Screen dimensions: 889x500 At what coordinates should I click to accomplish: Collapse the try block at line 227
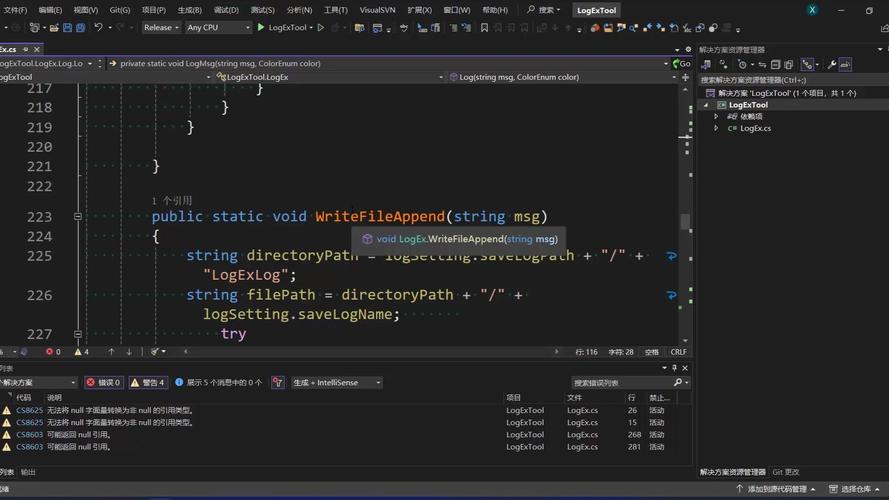pos(78,334)
